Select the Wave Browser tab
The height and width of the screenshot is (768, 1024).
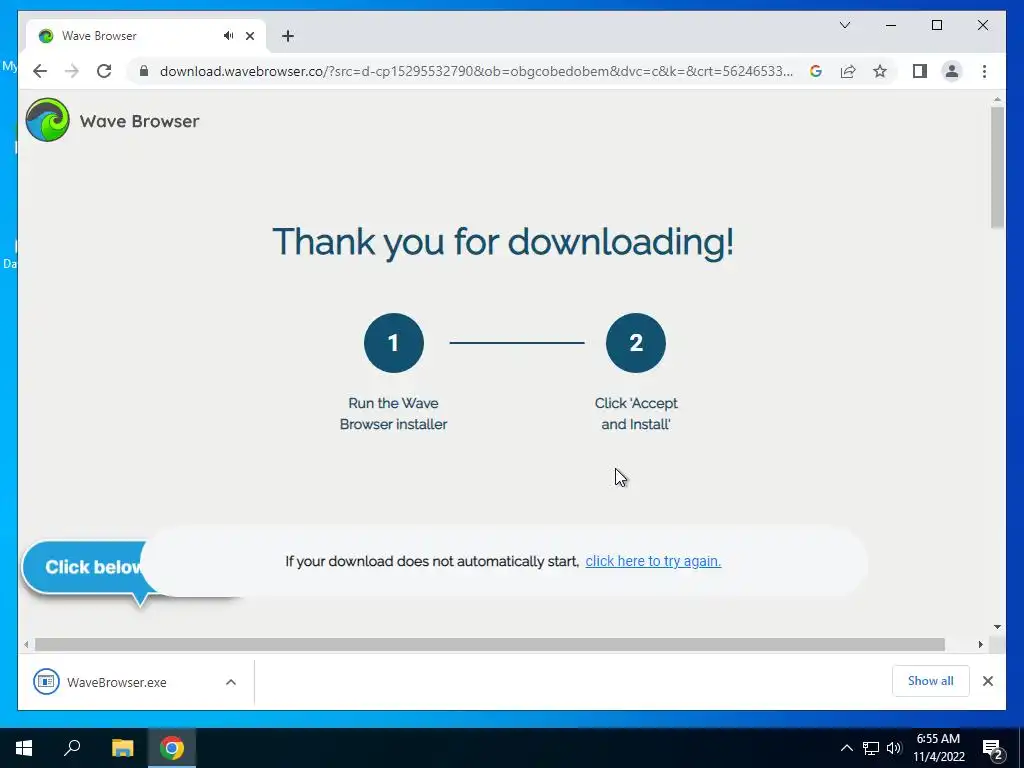146,36
